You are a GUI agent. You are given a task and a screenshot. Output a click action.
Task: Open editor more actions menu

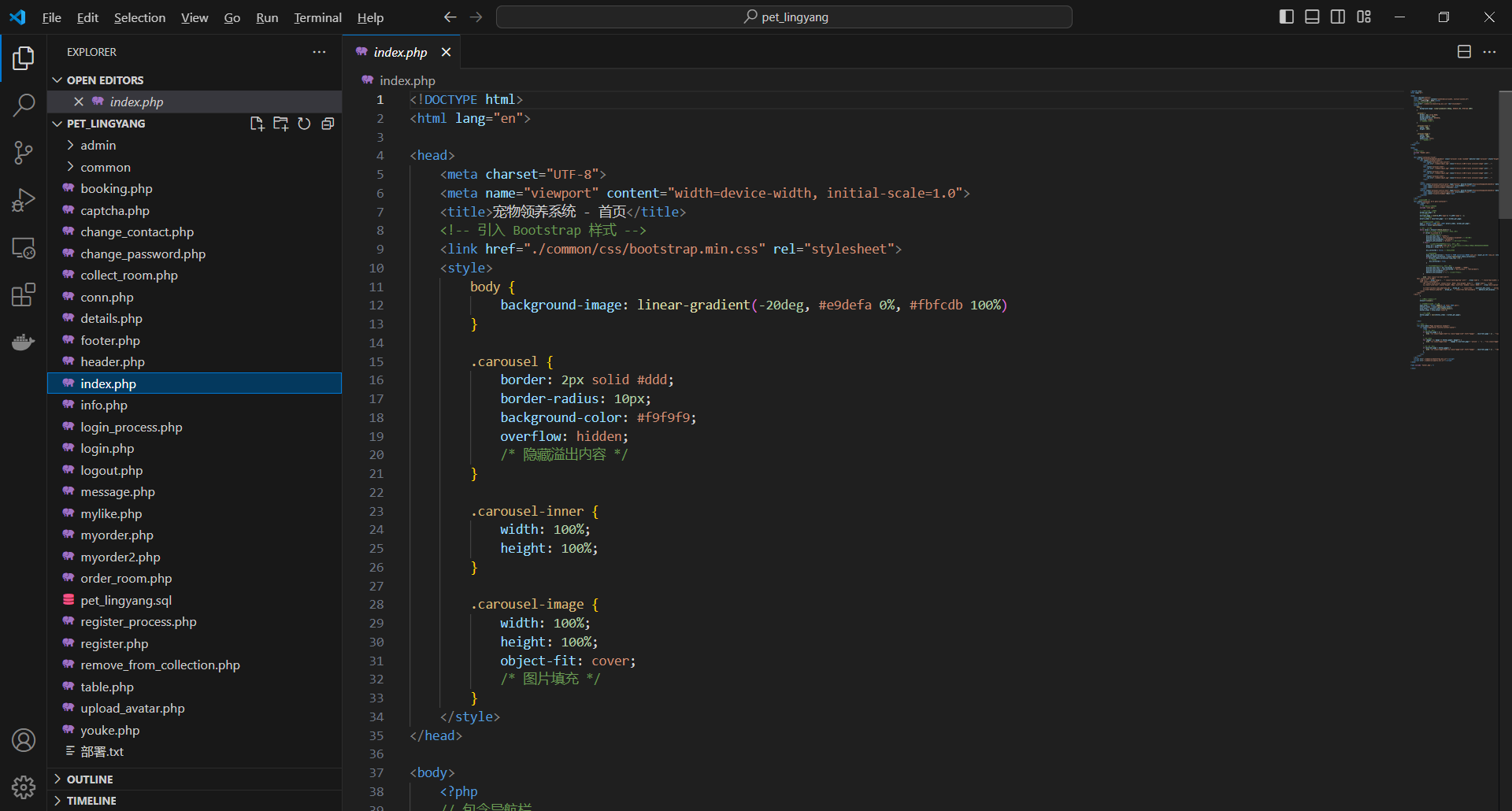(1489, 52)
